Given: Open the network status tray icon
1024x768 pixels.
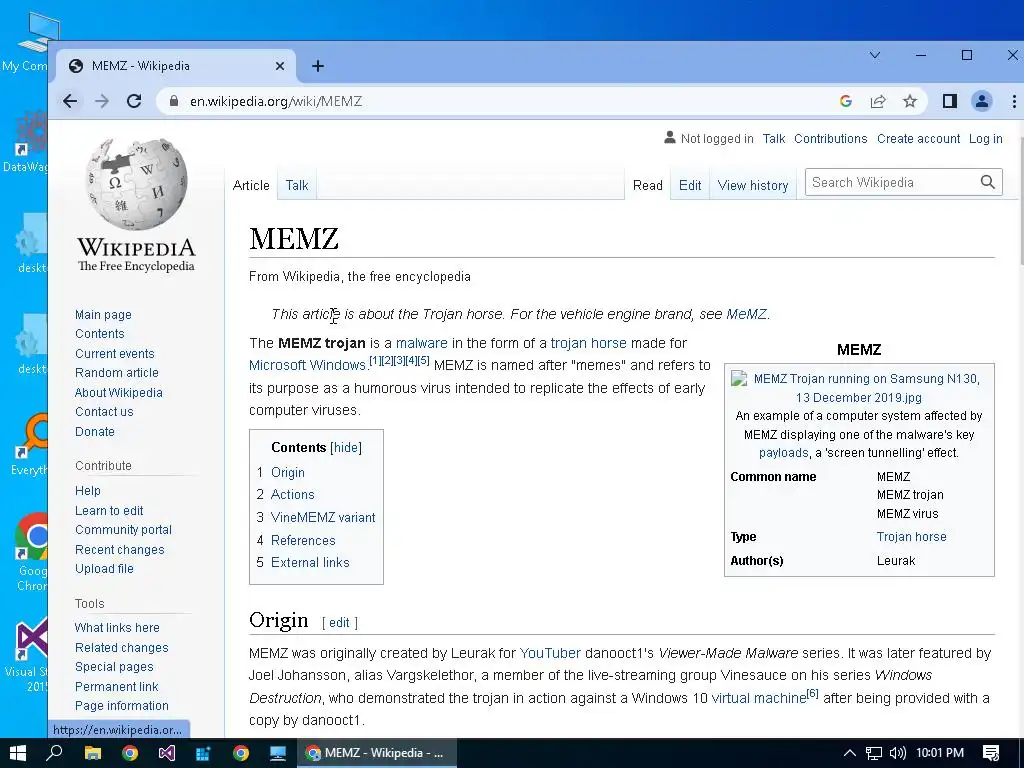Looking at the screenshot, I should (x=874, y=753).
